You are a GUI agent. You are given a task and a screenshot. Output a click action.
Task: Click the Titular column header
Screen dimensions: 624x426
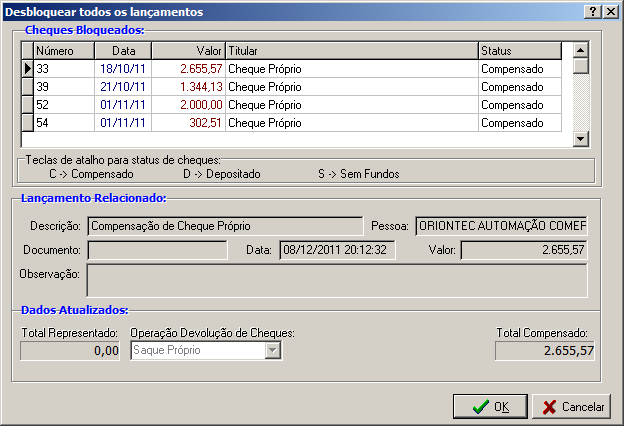351,50
